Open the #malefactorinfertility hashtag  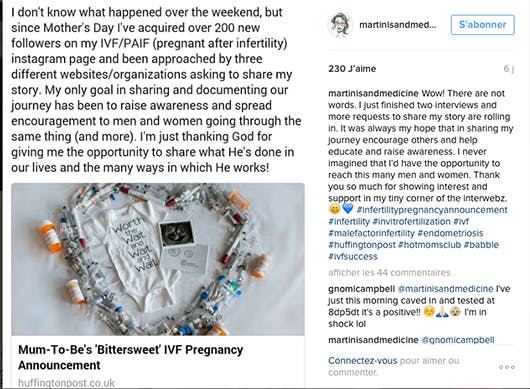click(x=371, y=233)
